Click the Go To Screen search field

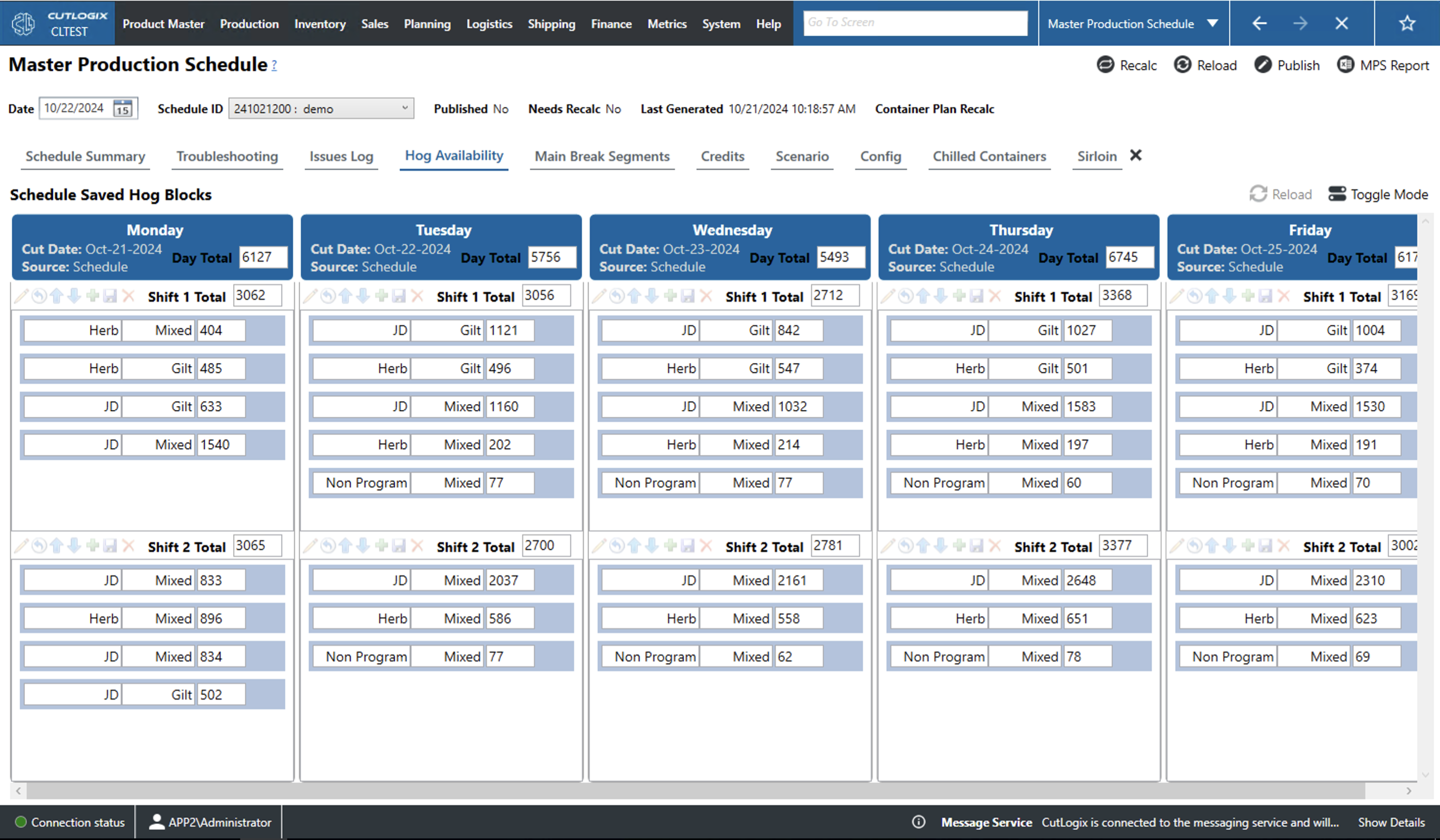(x=914, y=23)
